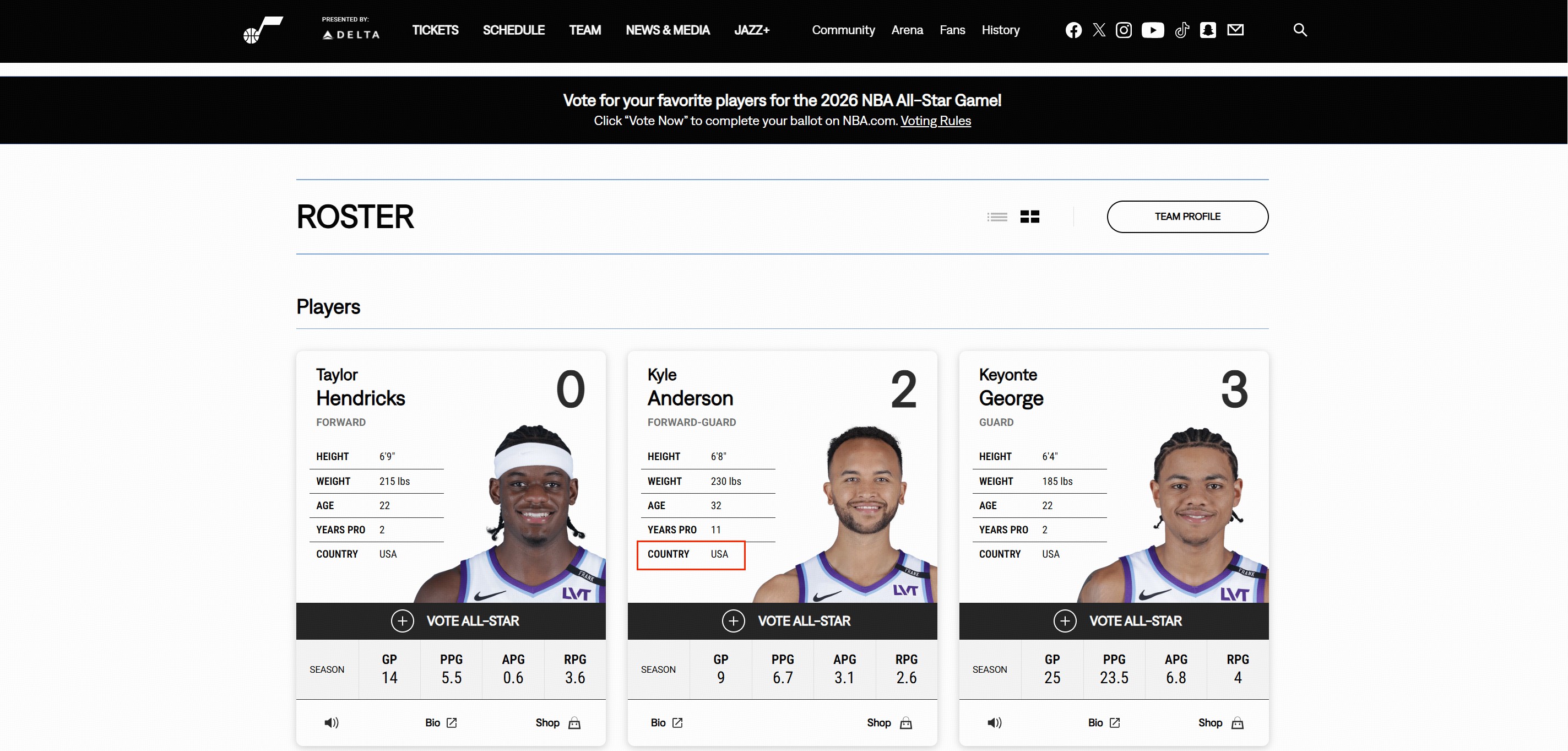
Task: Open site search magnifier icon
Action: pyautogui.click(x=1300, y=30)
